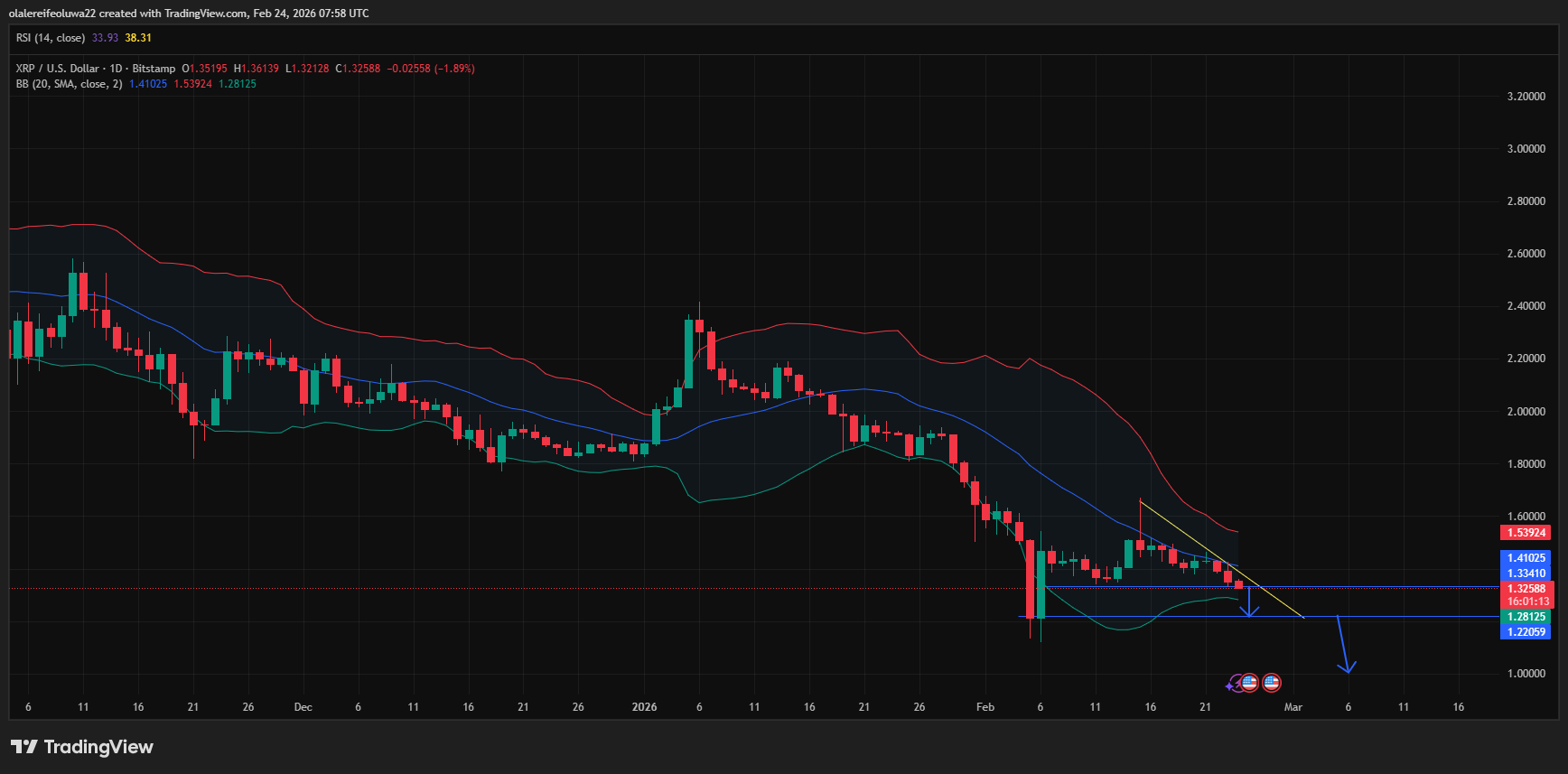Click the green 1.28125 lower band price label
This screenshot has height=774, width=1568.
1526,617
